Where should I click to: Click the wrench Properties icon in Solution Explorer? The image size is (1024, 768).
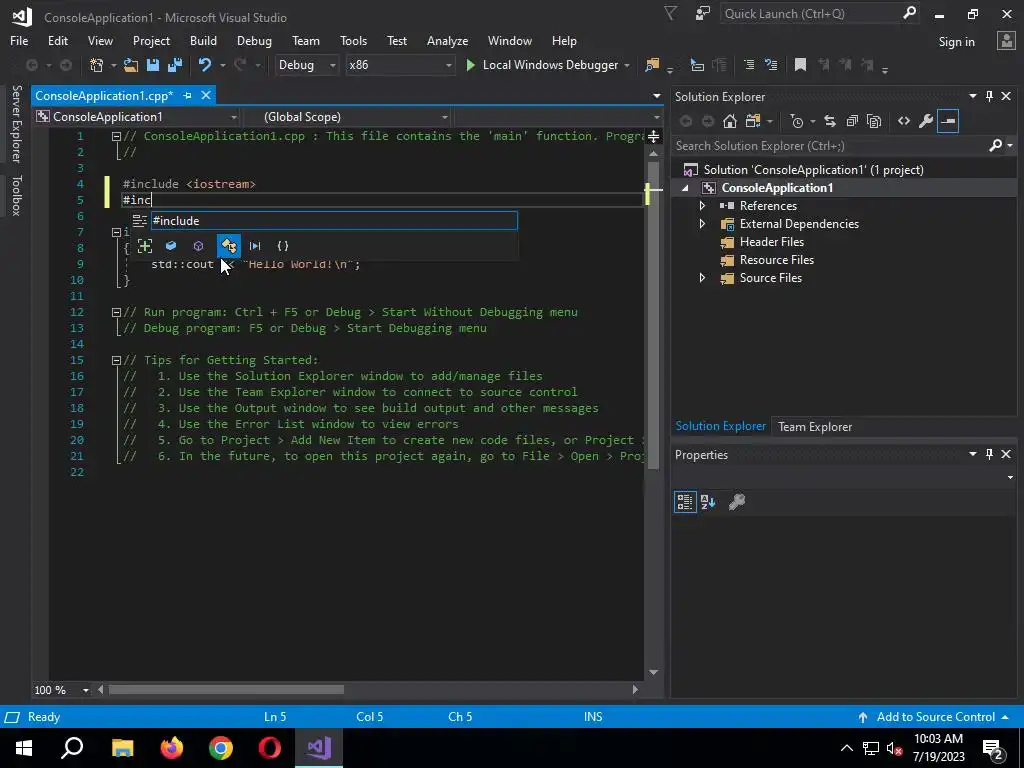pyautogui.click(x=925, y=121)
